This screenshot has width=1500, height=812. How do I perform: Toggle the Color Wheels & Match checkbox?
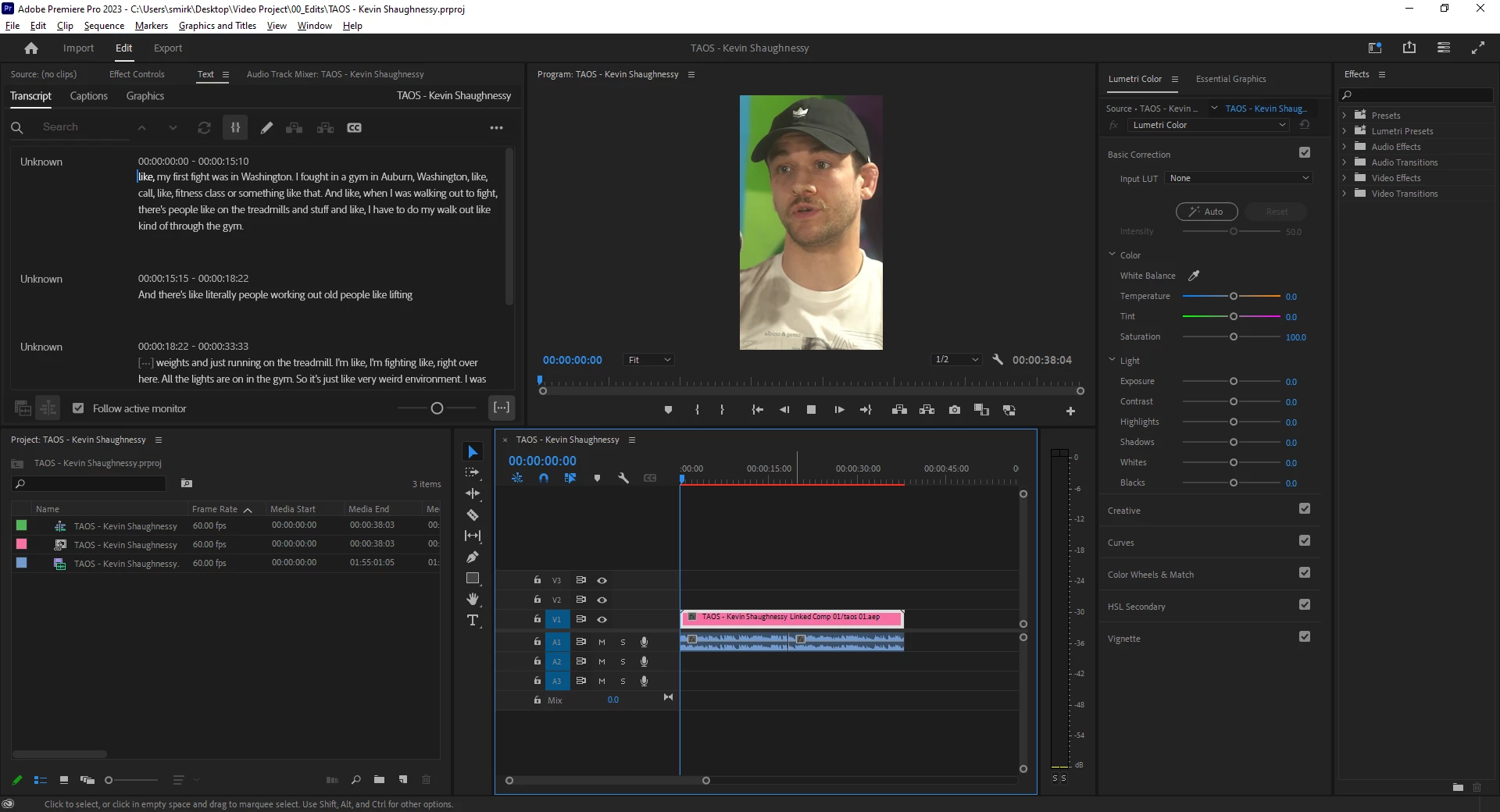click(x=1305, y=572)
